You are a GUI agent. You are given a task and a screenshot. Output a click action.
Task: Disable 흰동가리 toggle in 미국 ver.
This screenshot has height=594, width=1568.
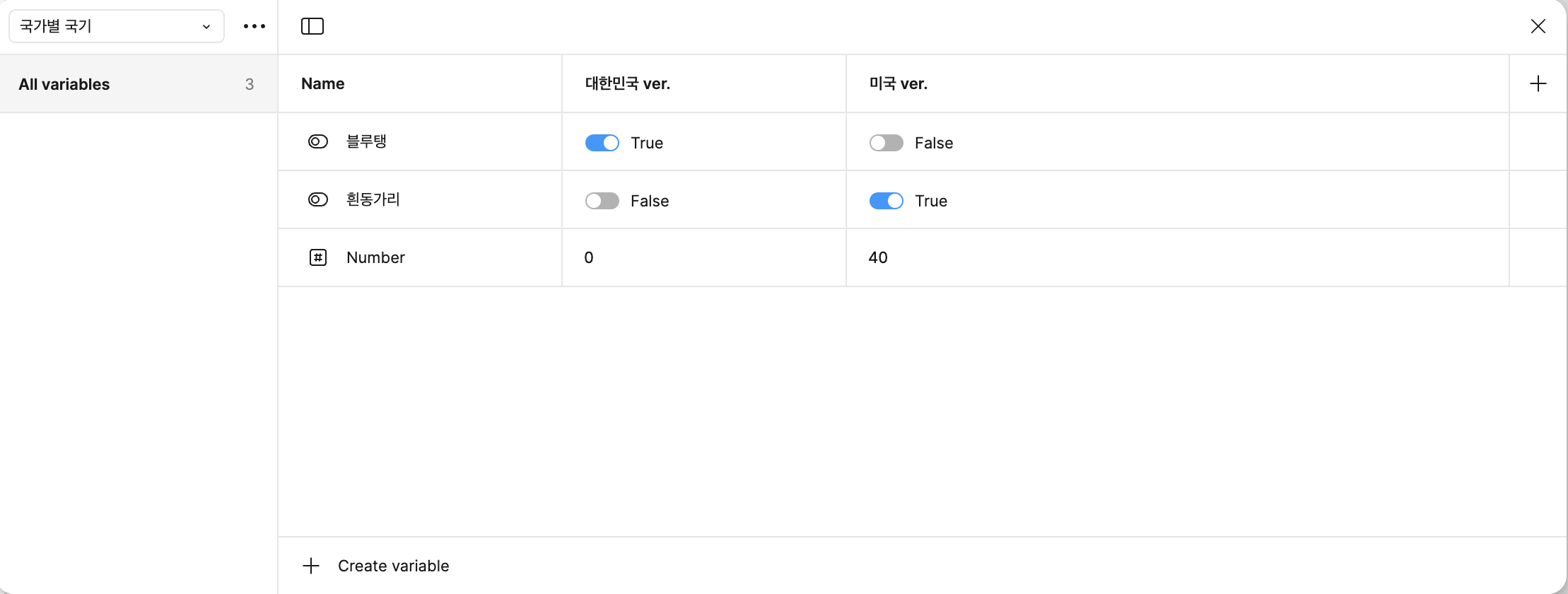[887, 201]
